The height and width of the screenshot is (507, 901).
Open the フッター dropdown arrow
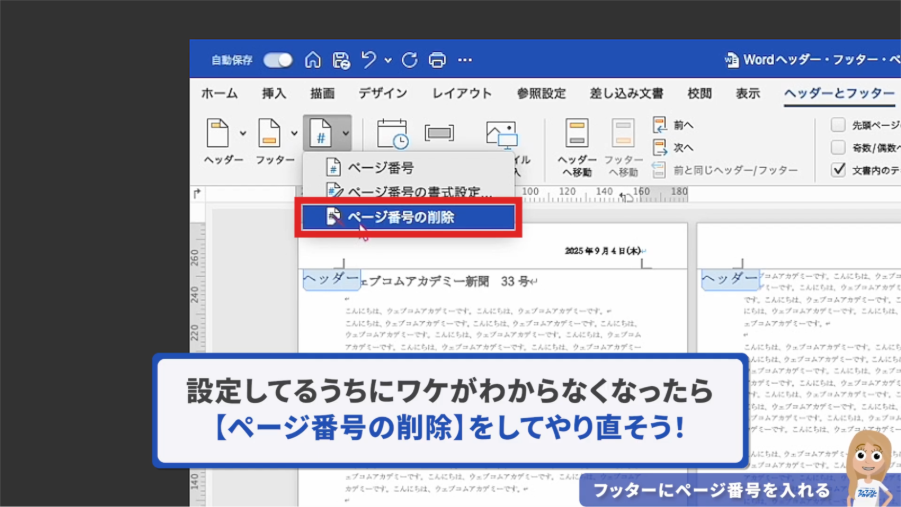[x=294, y=133]
